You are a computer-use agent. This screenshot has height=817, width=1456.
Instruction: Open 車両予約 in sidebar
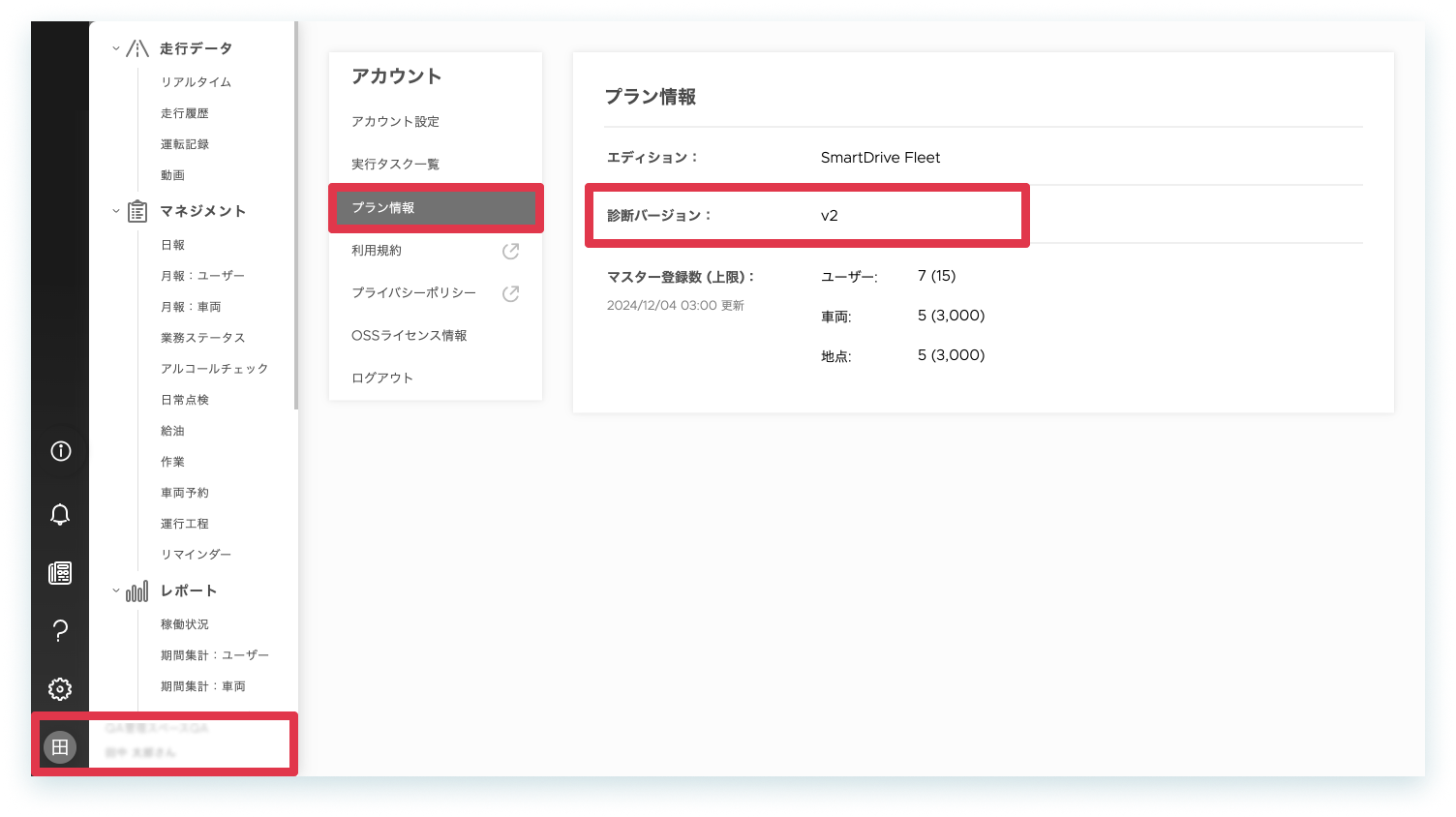pyautogui.click(x=185, y=493)
